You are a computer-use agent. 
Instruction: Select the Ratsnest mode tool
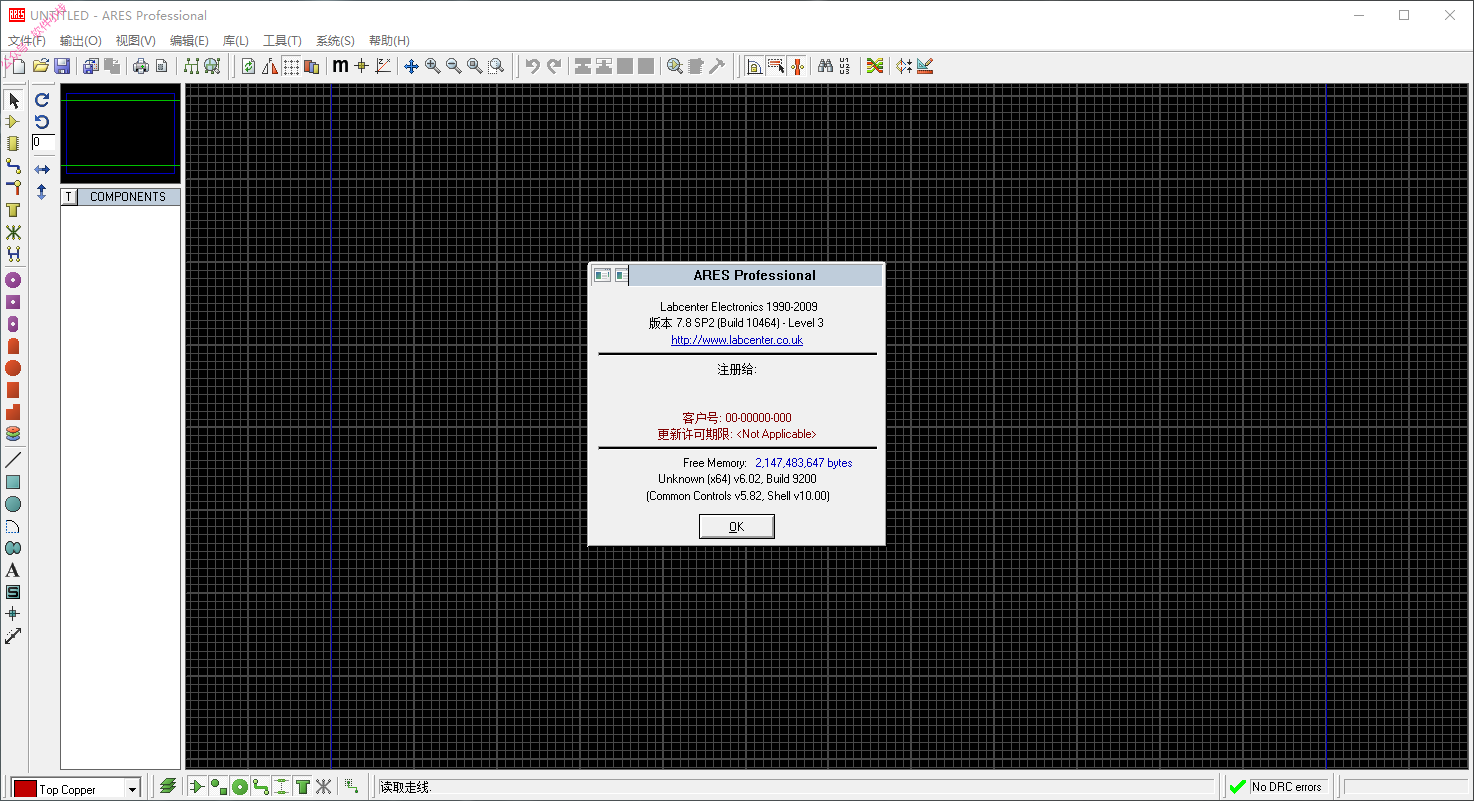(13, 232)
